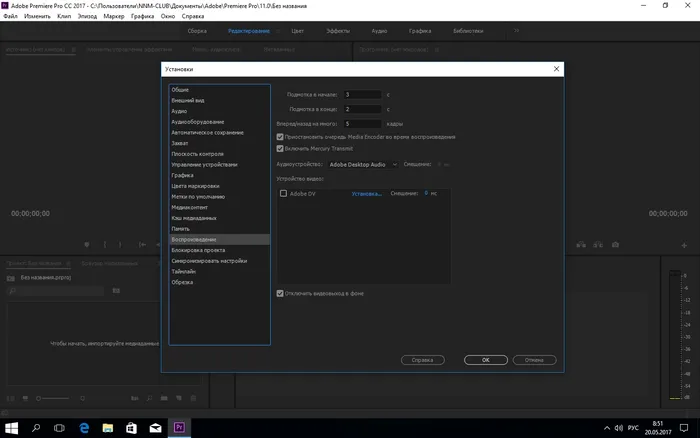Open the Изменить menu
This screenshot has height=438, width=700.
tap(37, 16)
